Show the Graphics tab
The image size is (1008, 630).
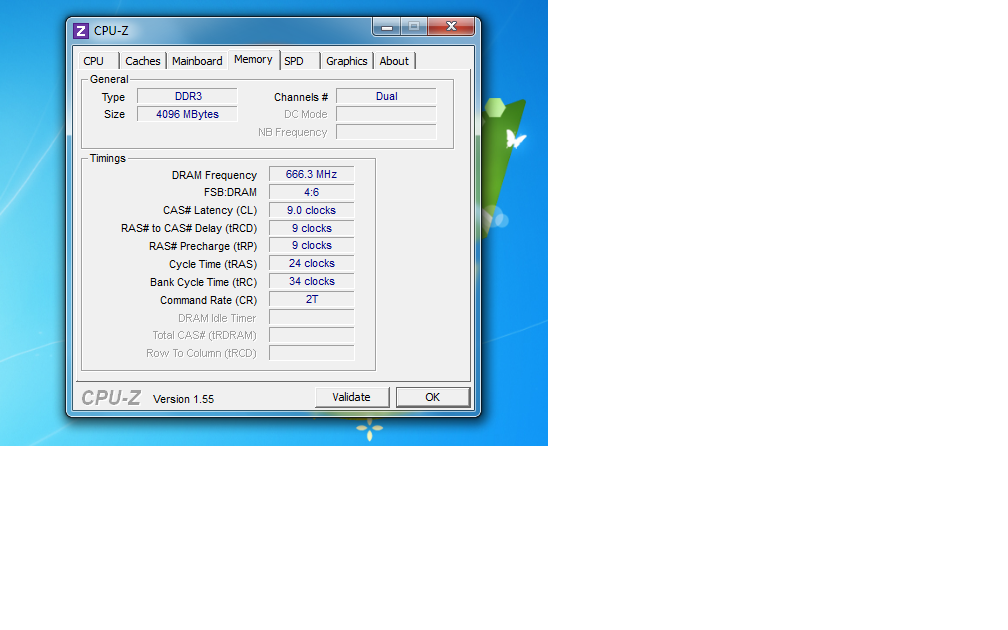coord(346,61)
